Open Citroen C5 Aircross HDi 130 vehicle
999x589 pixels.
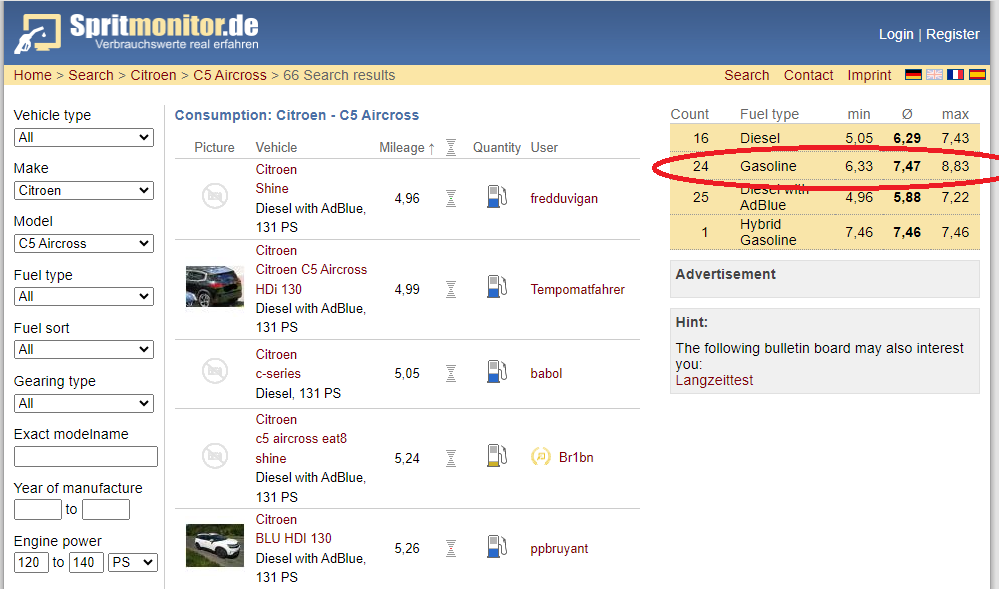(x=311, y=279)
